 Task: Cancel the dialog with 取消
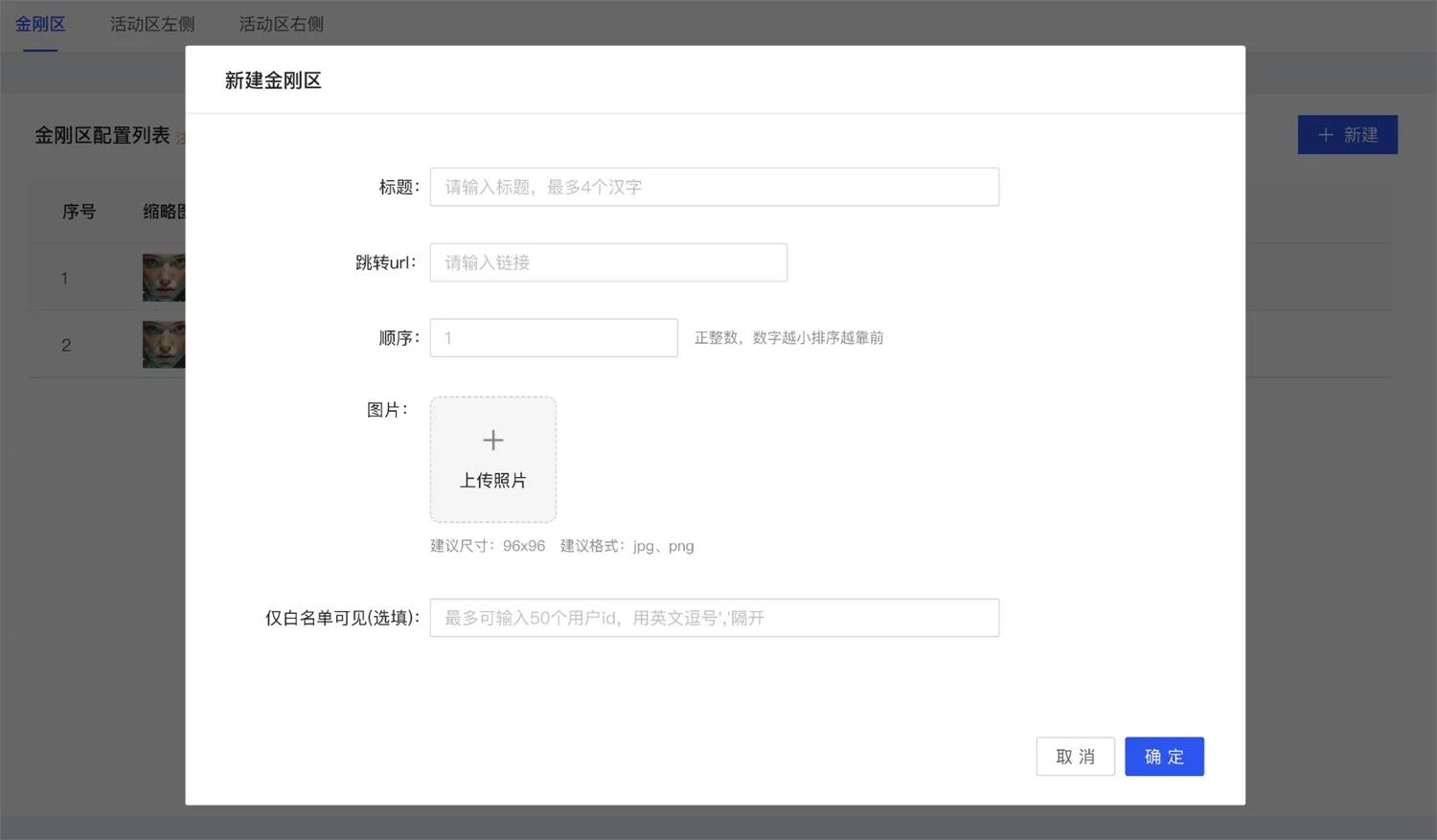[1075, 756]
